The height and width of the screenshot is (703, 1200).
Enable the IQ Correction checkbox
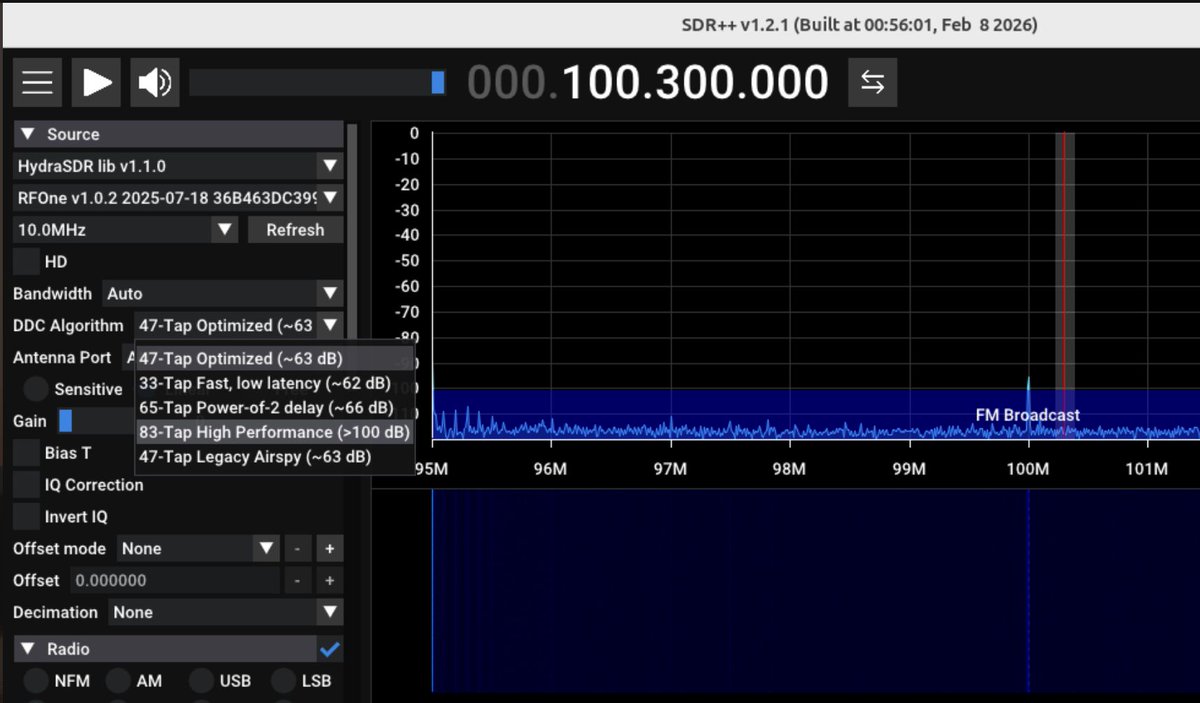(26, 485)
